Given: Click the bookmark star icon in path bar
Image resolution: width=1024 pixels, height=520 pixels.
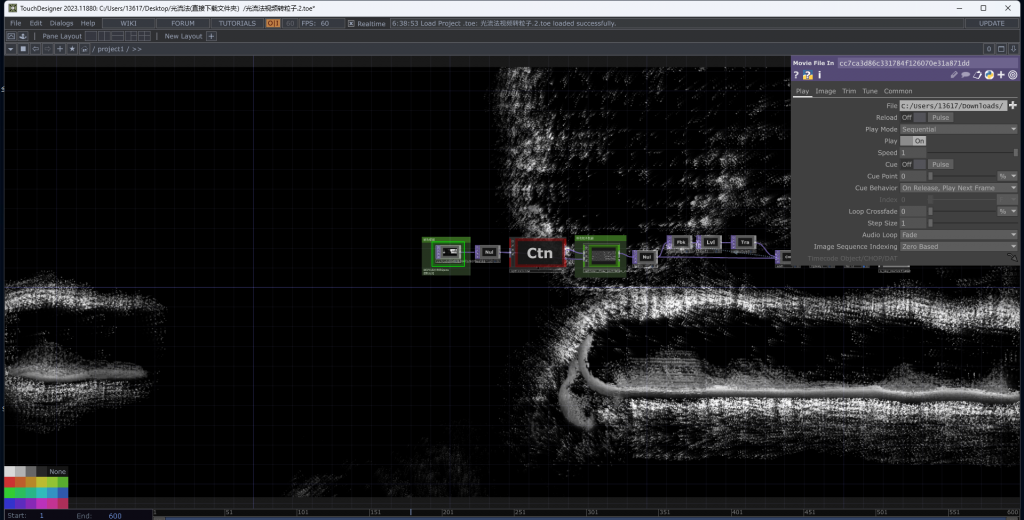Looking at the screenshot, I should (x=72, y=49).
